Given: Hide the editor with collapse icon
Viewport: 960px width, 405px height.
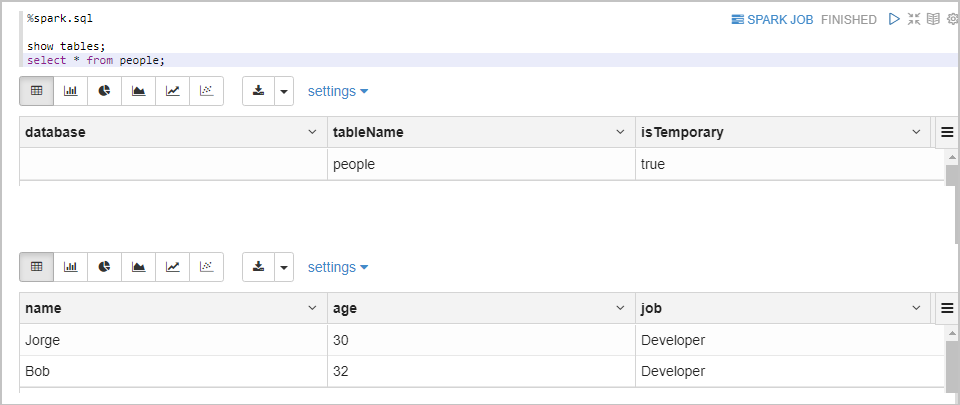Looking at the screenshot, I should pyautogui.click(x=914, y=19).
